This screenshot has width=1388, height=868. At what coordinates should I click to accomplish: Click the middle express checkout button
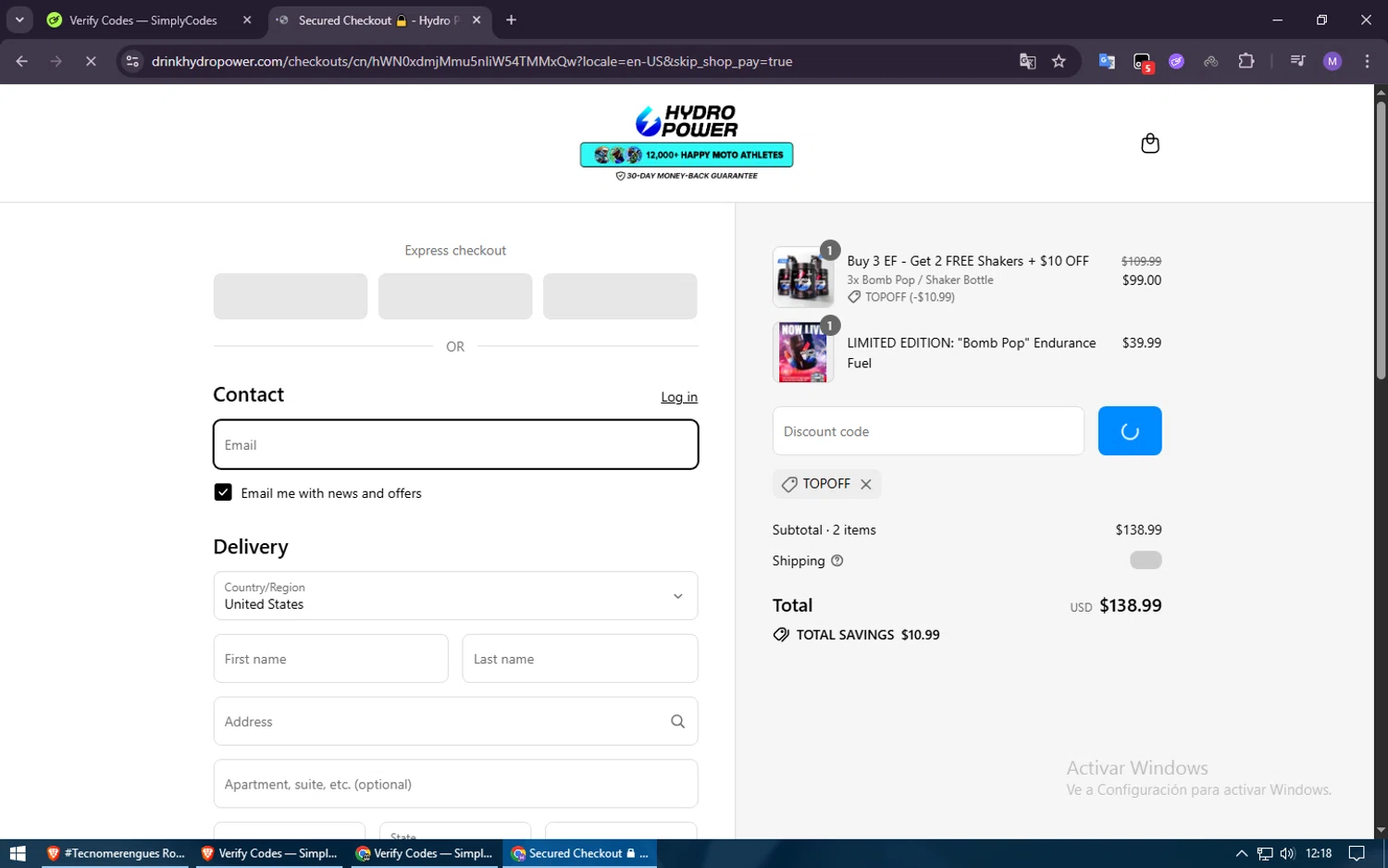pos(455,296)
